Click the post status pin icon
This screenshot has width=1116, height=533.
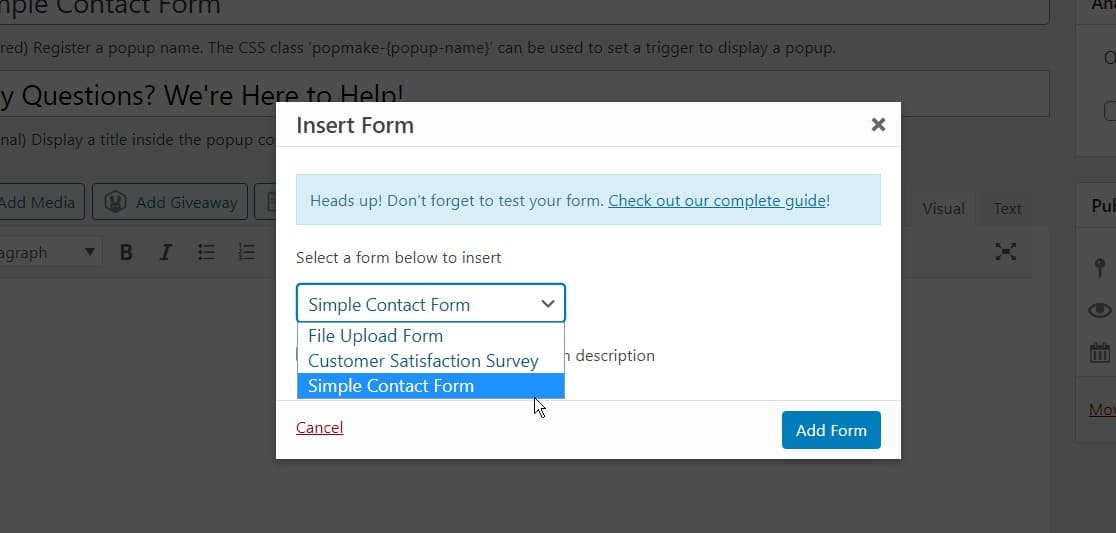[x=1100, y=268]
